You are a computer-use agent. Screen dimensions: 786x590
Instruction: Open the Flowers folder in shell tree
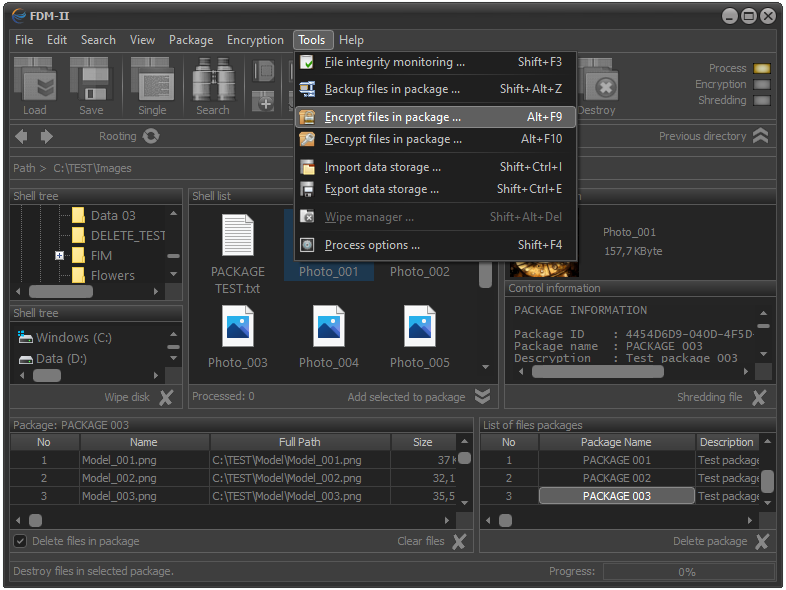[x=103, y=275]
